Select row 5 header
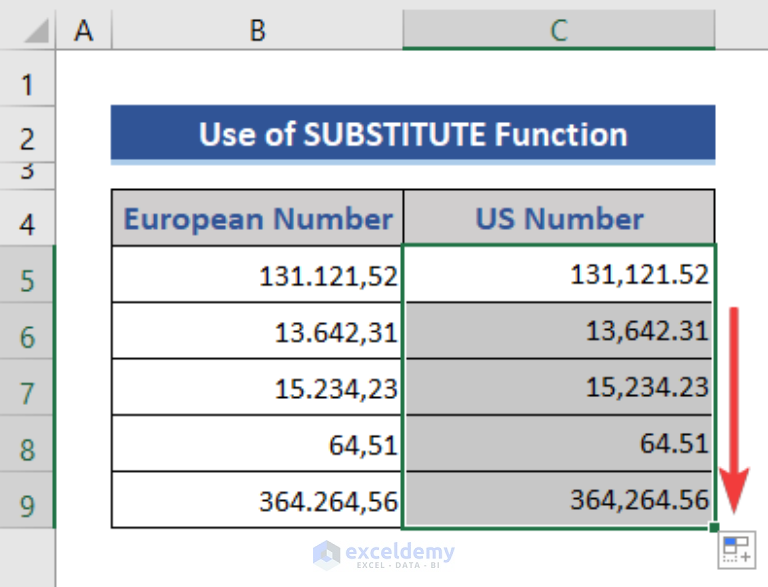Viewport: 768px width, 587px height. click(x=27, y=274)
